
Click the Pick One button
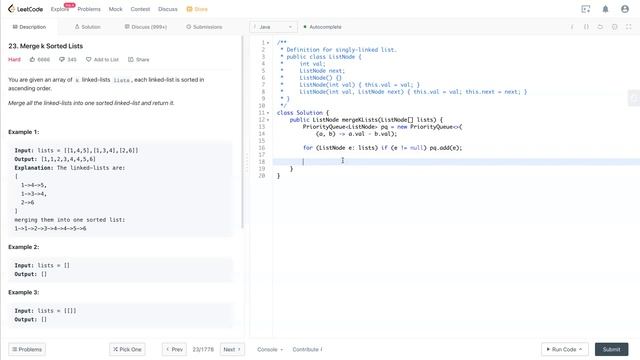(x=127, y=349)
